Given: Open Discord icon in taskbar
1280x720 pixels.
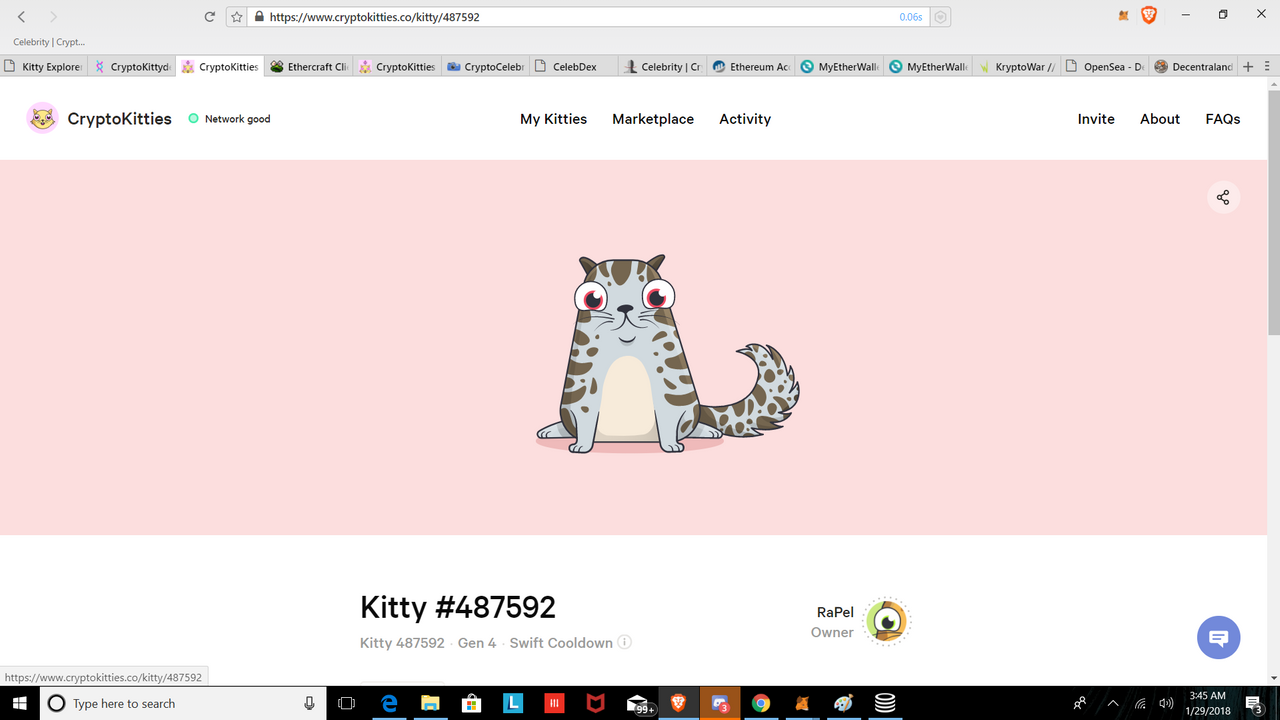Looking at the screenshot, I should click(720, 703).
